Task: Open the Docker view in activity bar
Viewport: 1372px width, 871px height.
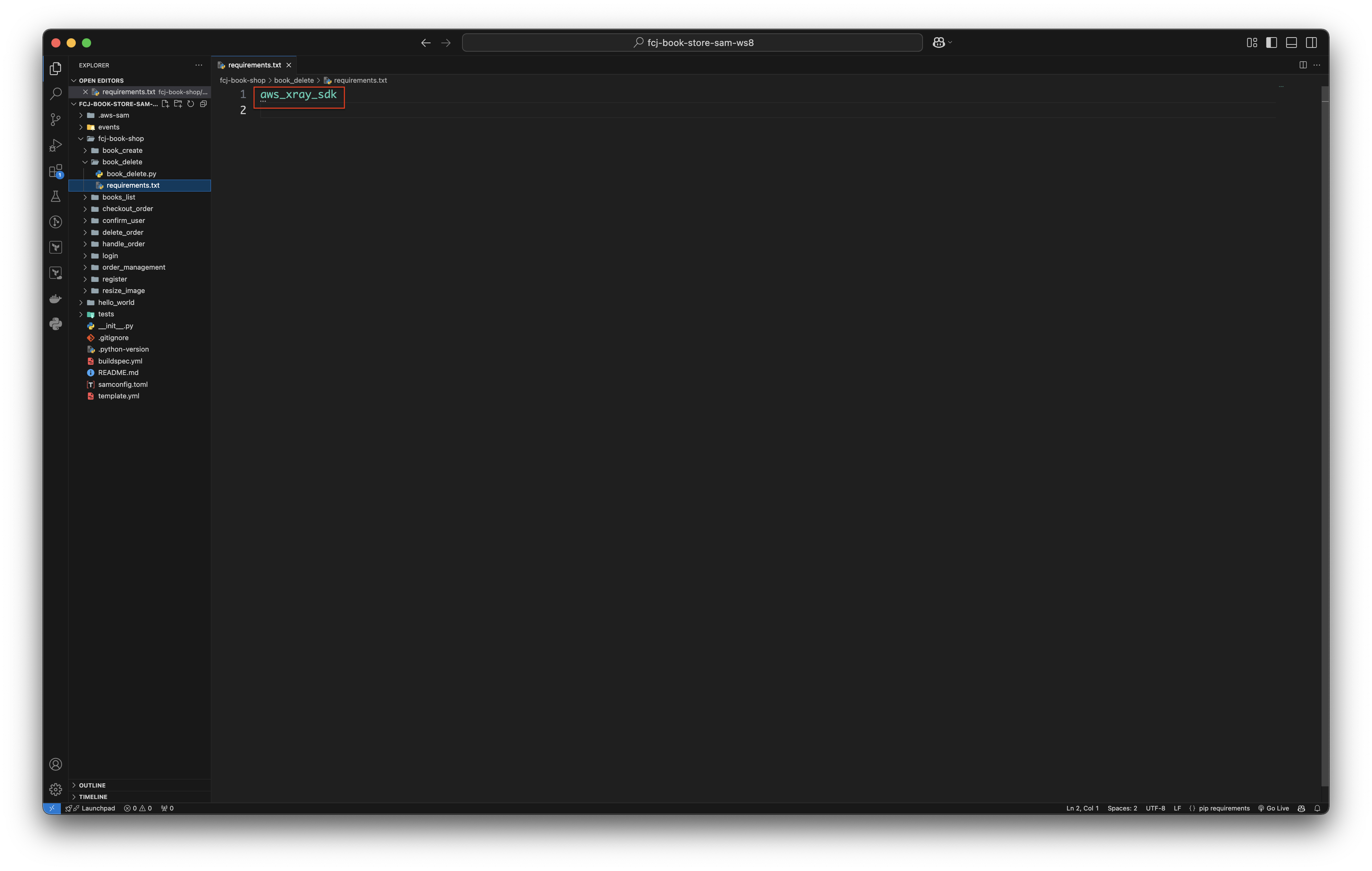Action: tap(55, 299)
